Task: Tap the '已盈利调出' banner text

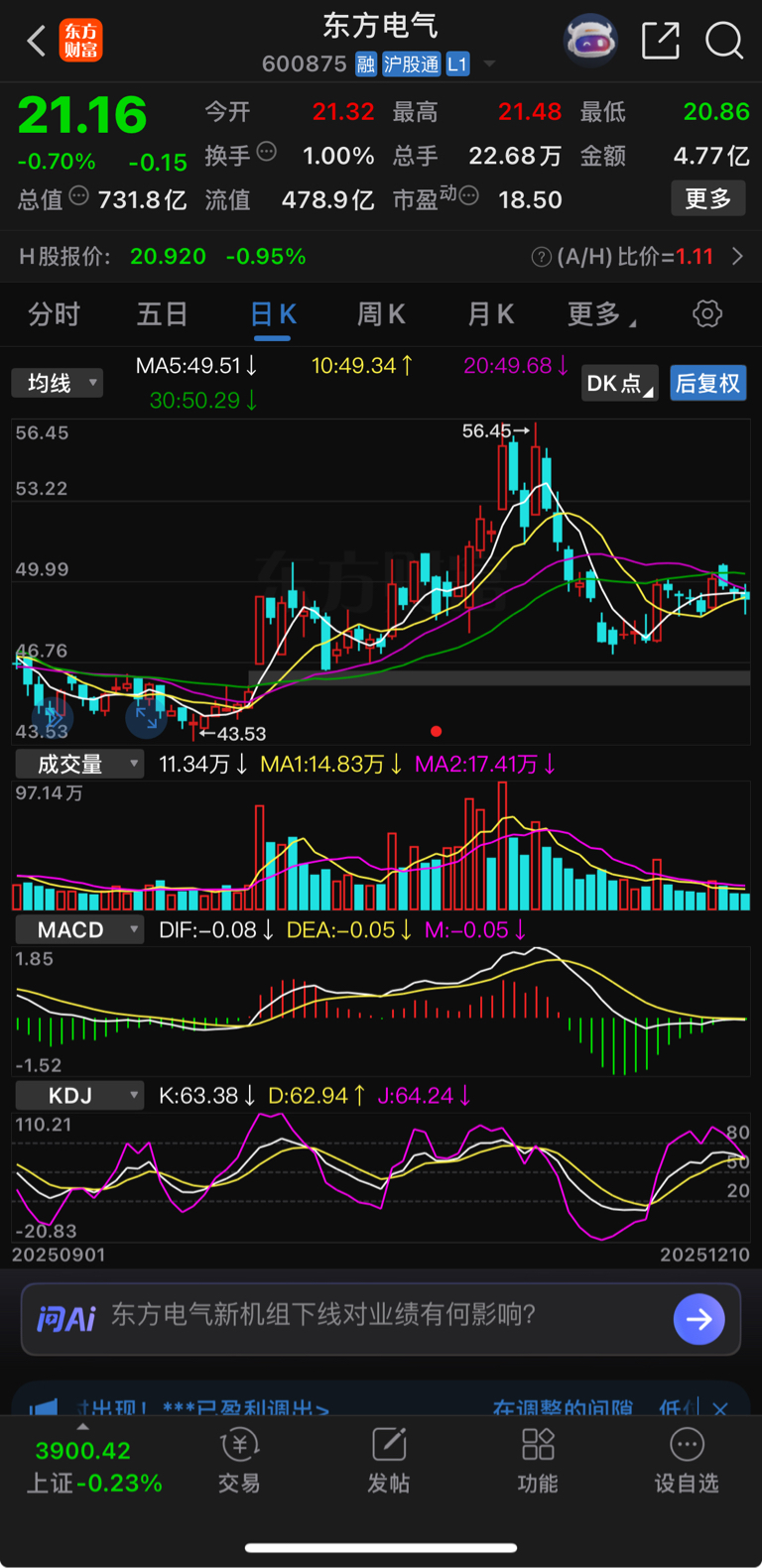Action: [262, 1408]
